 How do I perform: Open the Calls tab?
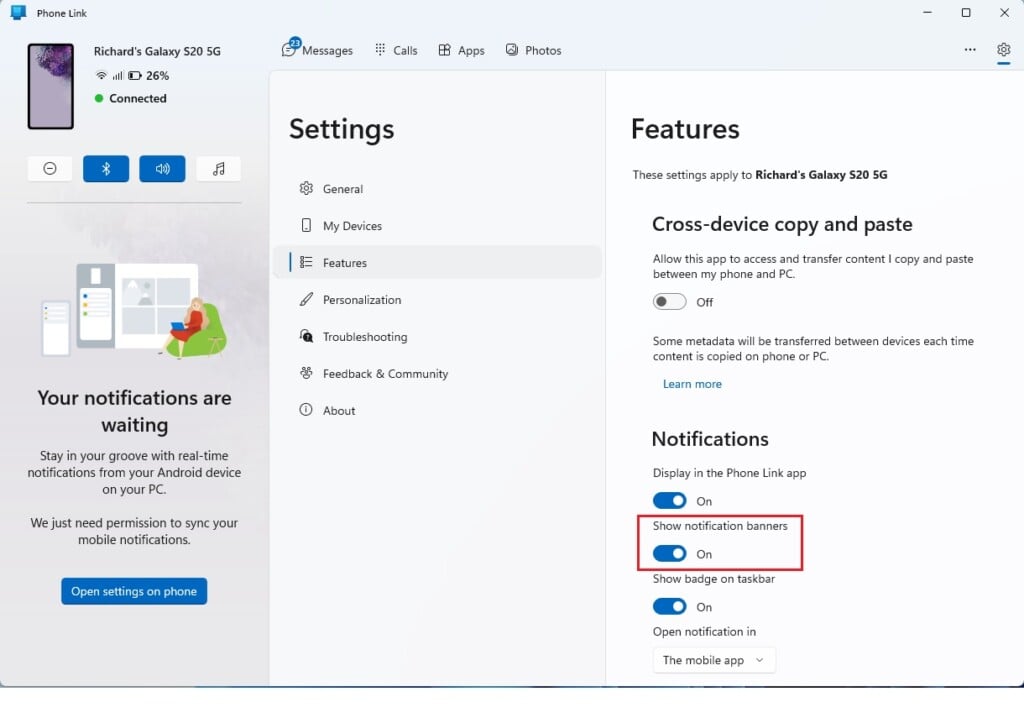[x=396, y=50]
